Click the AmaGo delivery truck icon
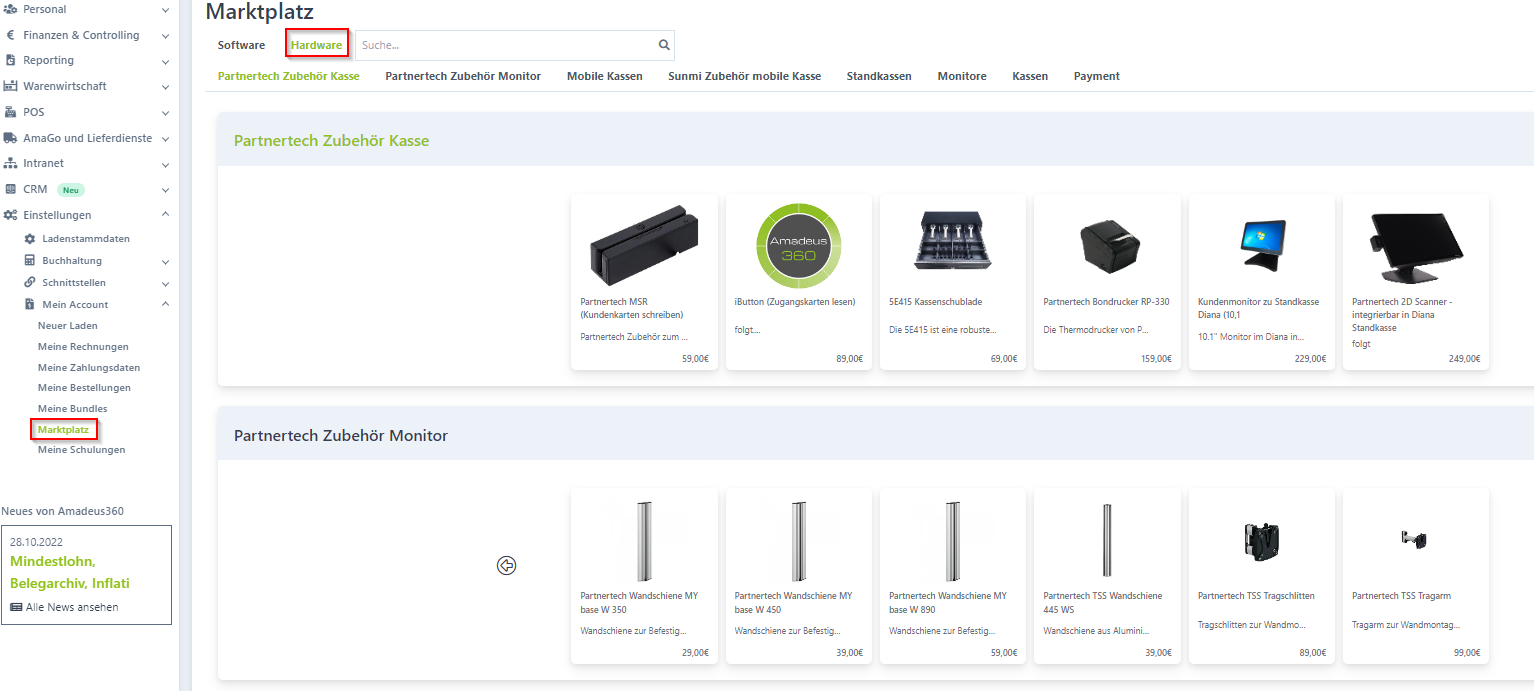 point(11,138)
